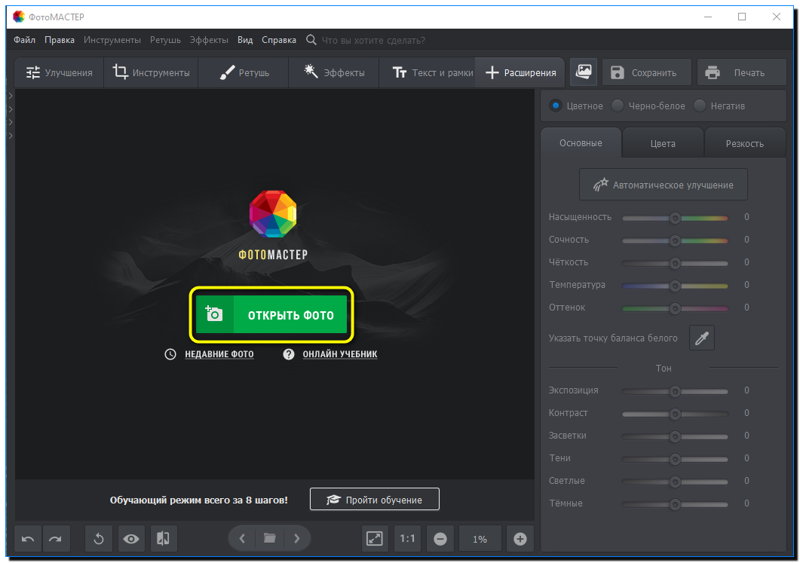This screenshot has height=563, width=800.
Task: Open the ОНЛАЙН УЧЕБНИК link
Action: pos(340,354)
